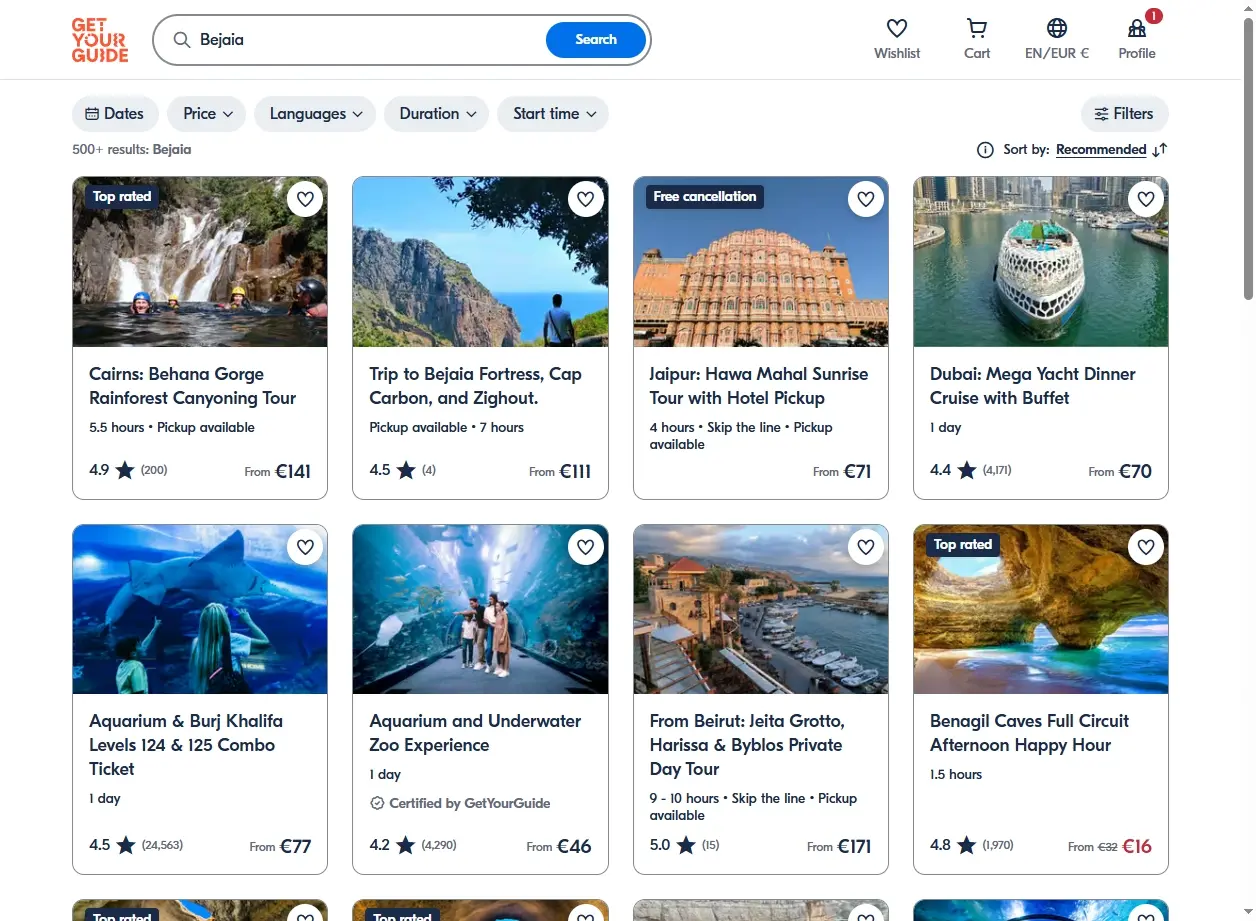
Task: Expand the Start time filter dropdown
Action: coord(553,114)
